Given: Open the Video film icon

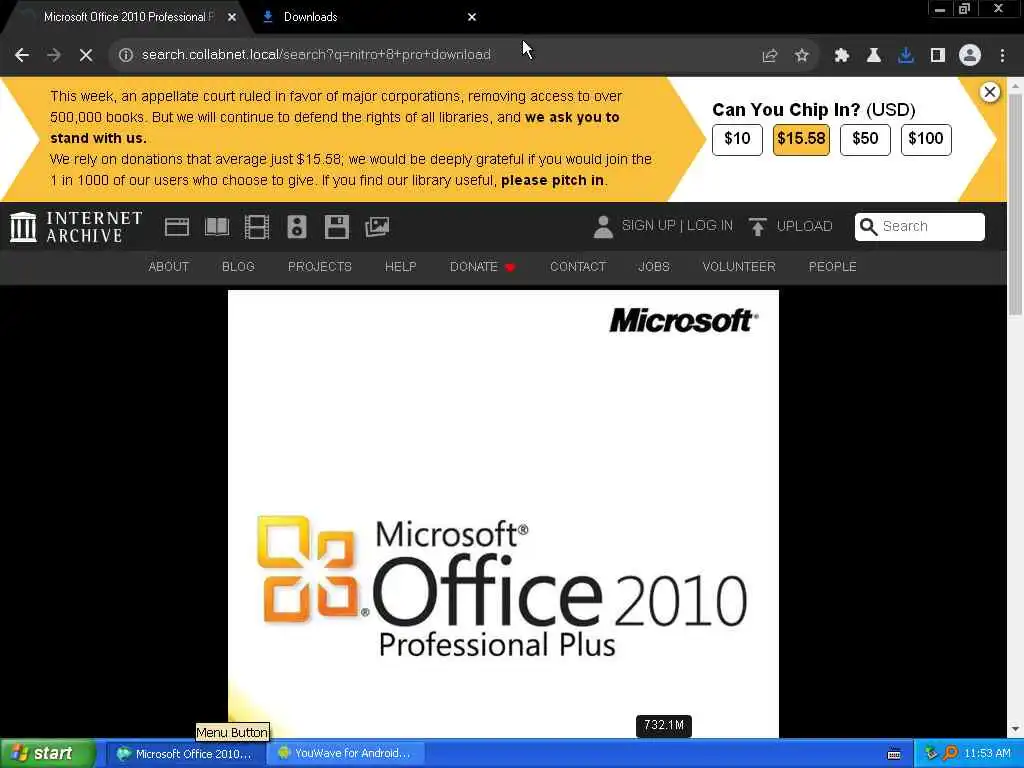Looking at the screenshot, I should click(257, 227).
